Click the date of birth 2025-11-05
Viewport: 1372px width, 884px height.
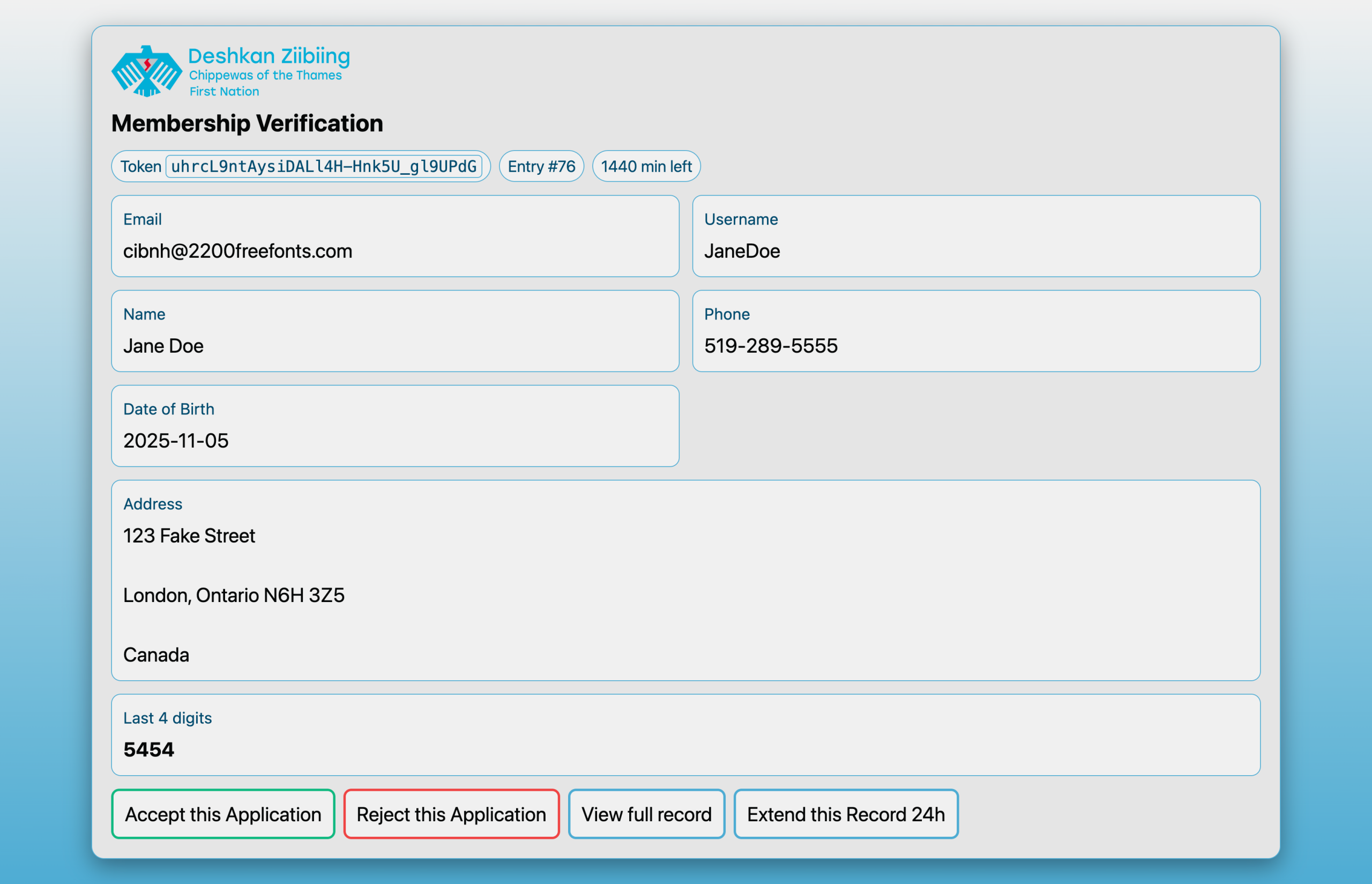point(176,440)
